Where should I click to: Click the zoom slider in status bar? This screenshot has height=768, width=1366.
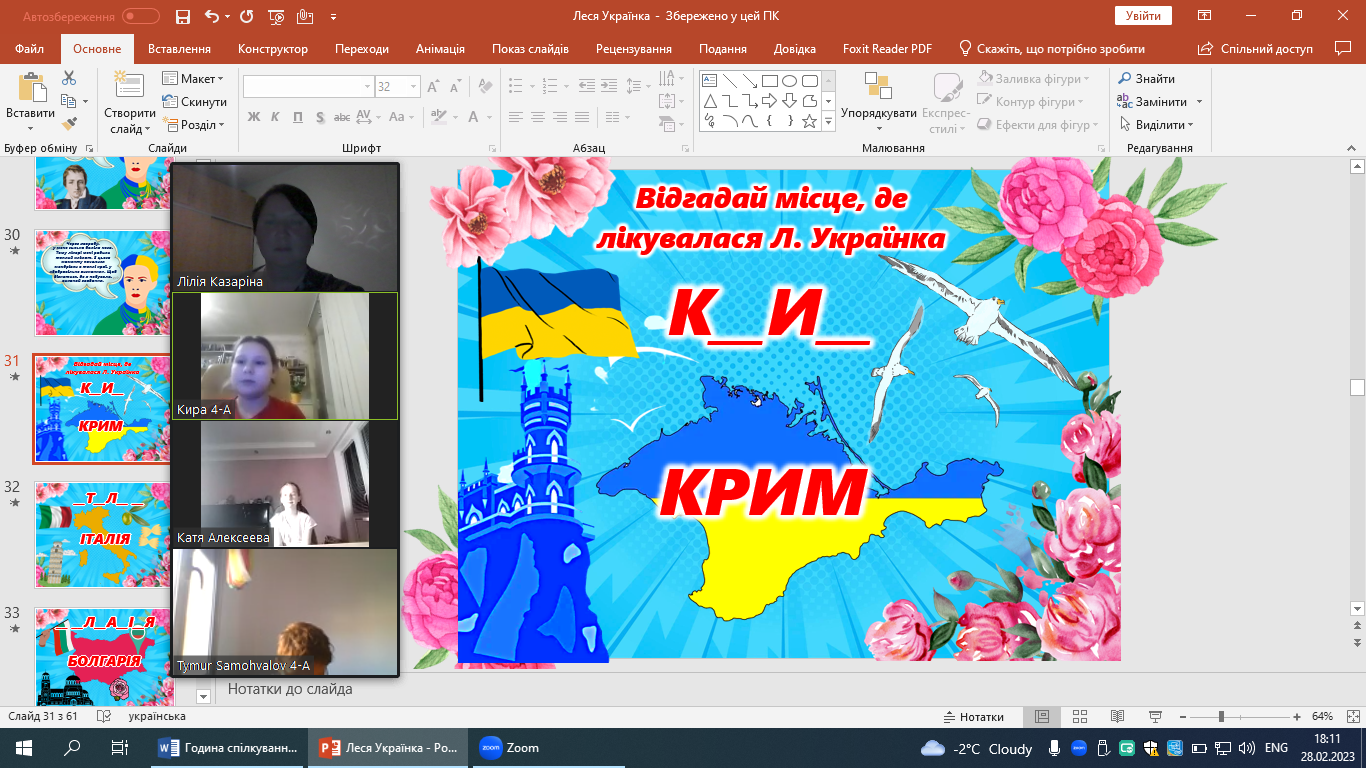pos(1220,717)
